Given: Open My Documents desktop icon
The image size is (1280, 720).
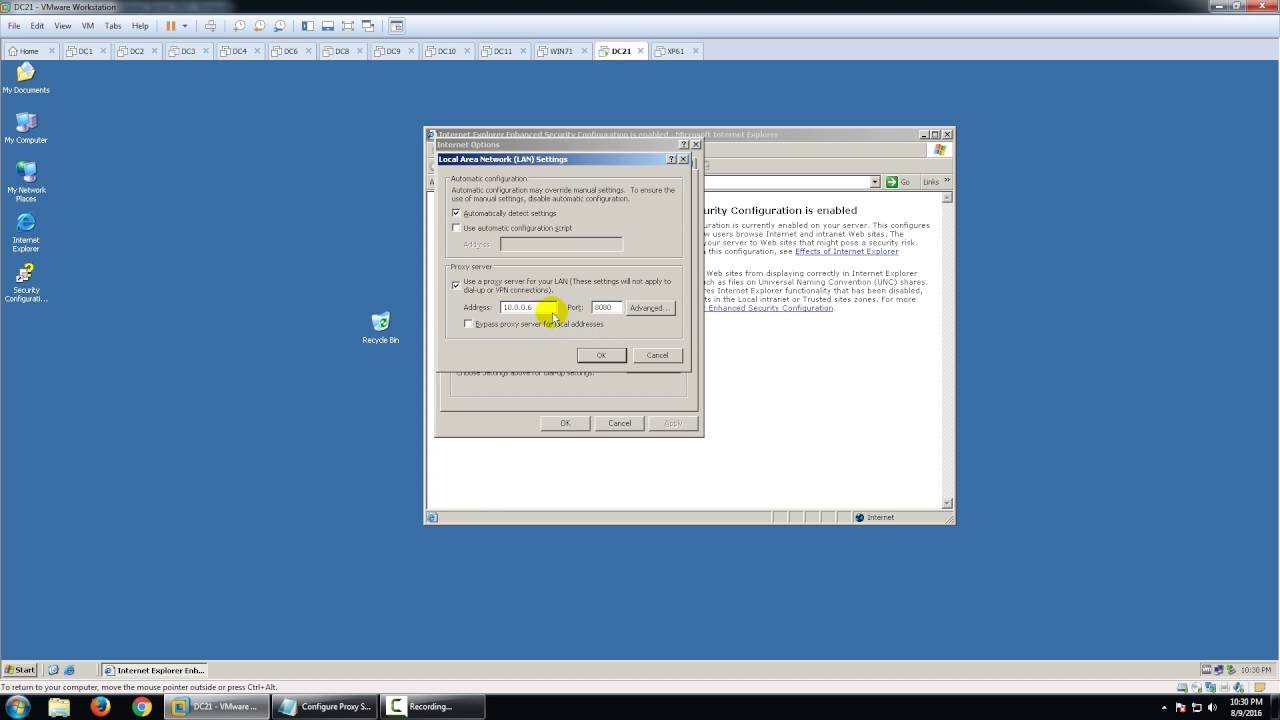Looking at the screenshot, I should [26, 78].
